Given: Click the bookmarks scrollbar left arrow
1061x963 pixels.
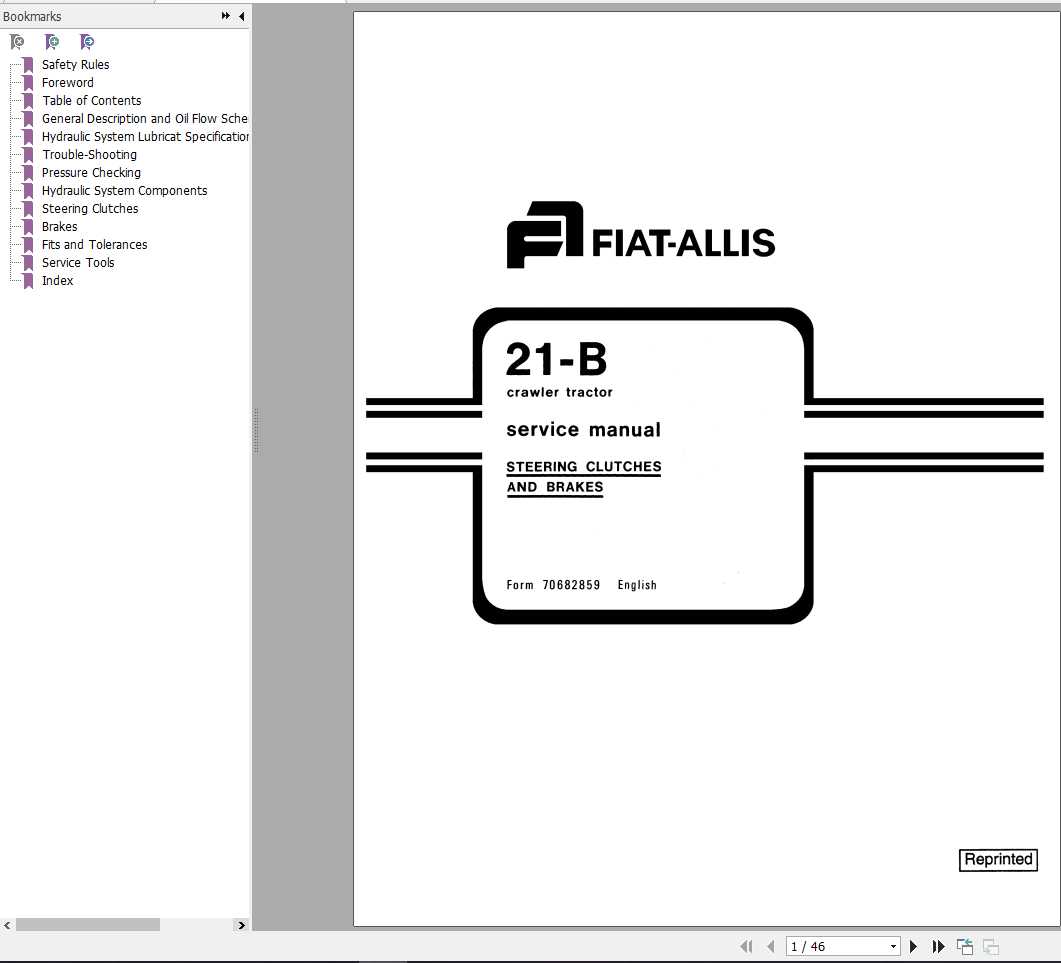Looking at the screenshot, I should [7, 925].
